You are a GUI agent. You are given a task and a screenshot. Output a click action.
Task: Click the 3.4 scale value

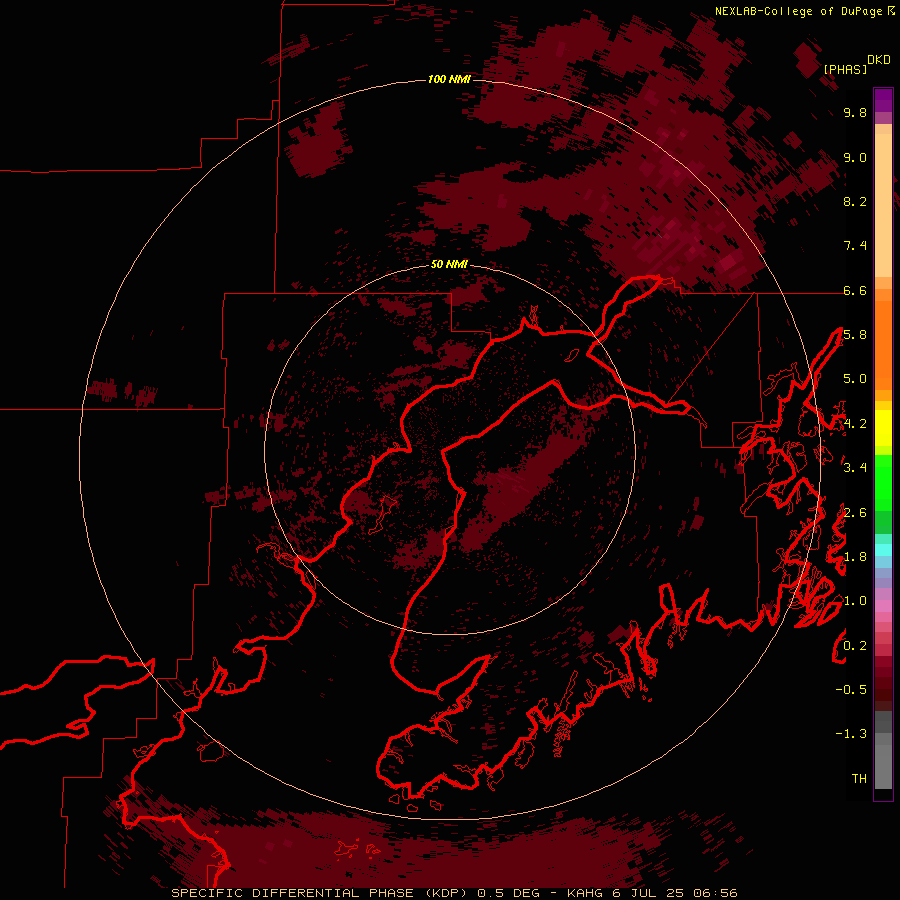point(855,468)
